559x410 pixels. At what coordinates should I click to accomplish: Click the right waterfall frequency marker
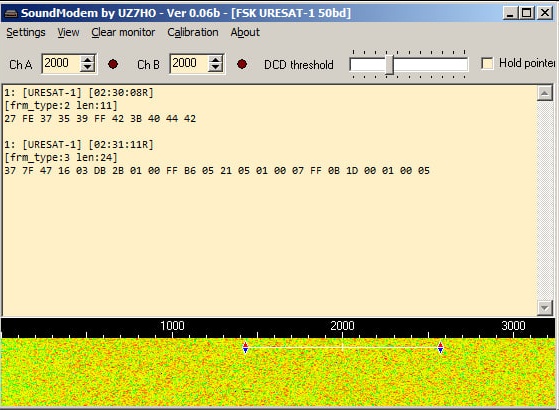pos(440,347)
